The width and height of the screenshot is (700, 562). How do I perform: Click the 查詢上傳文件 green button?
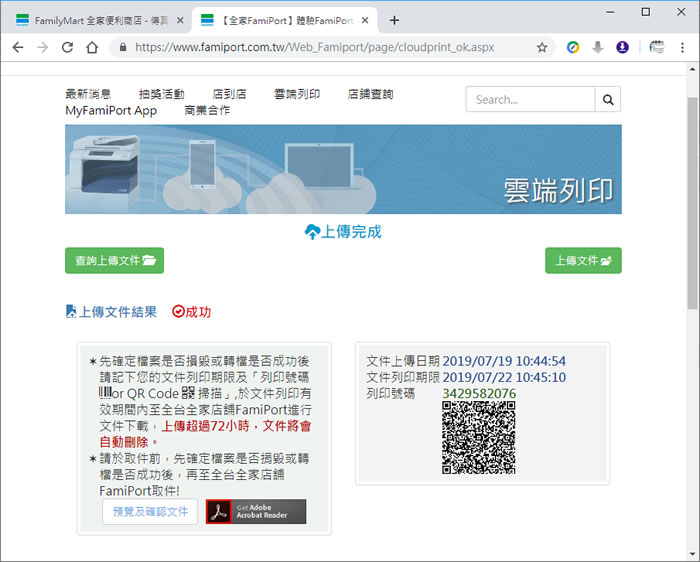coord(114,260)
